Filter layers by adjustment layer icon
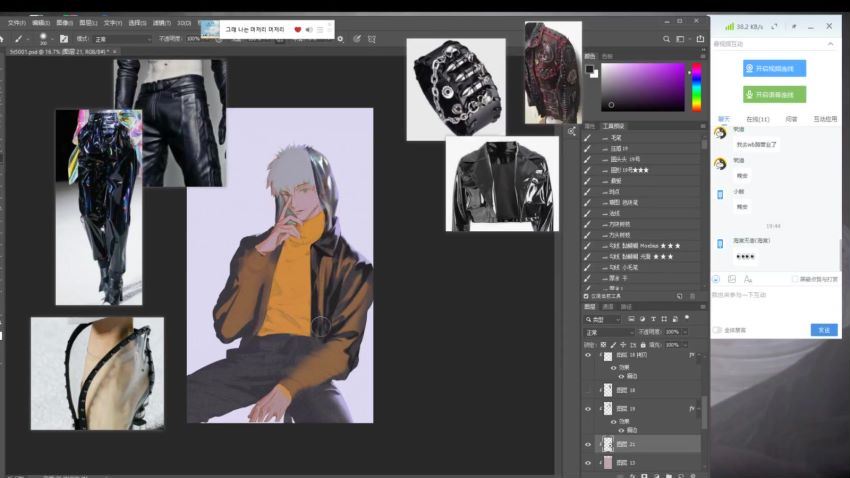This screenshot has height=478, width=850. (642, 319)
